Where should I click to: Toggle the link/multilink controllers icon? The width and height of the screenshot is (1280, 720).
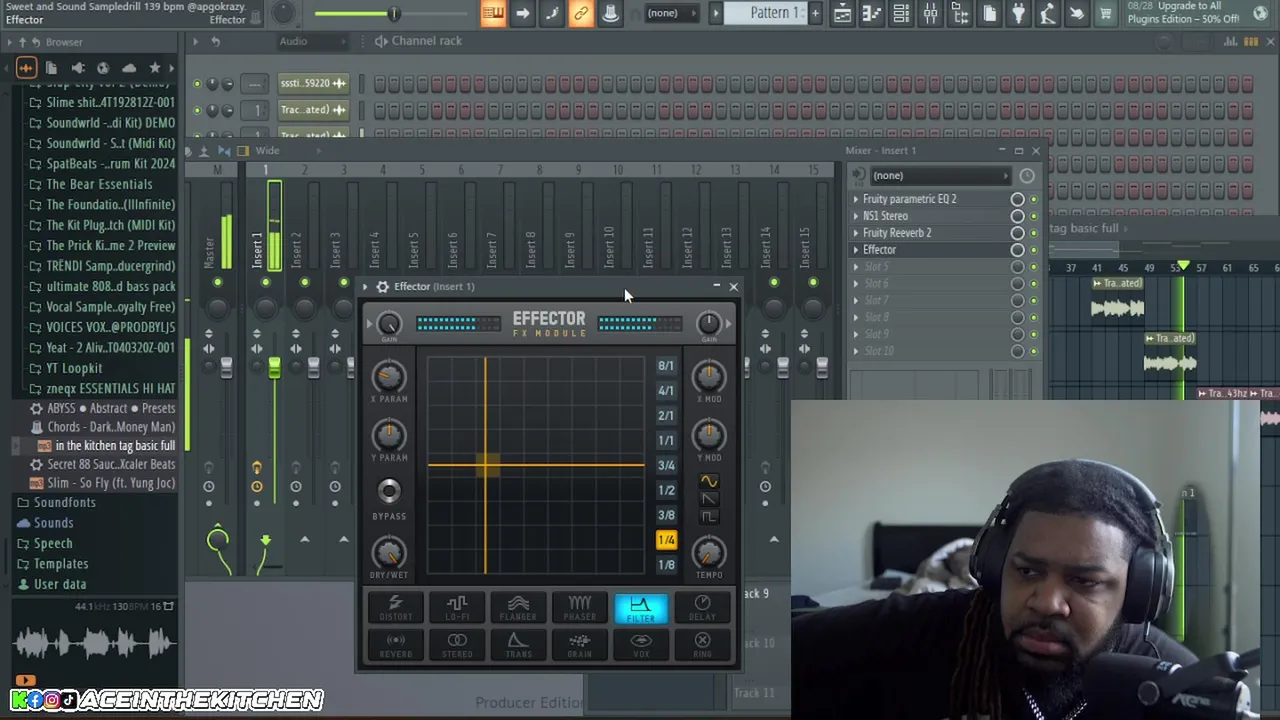[x=581, y=13]
